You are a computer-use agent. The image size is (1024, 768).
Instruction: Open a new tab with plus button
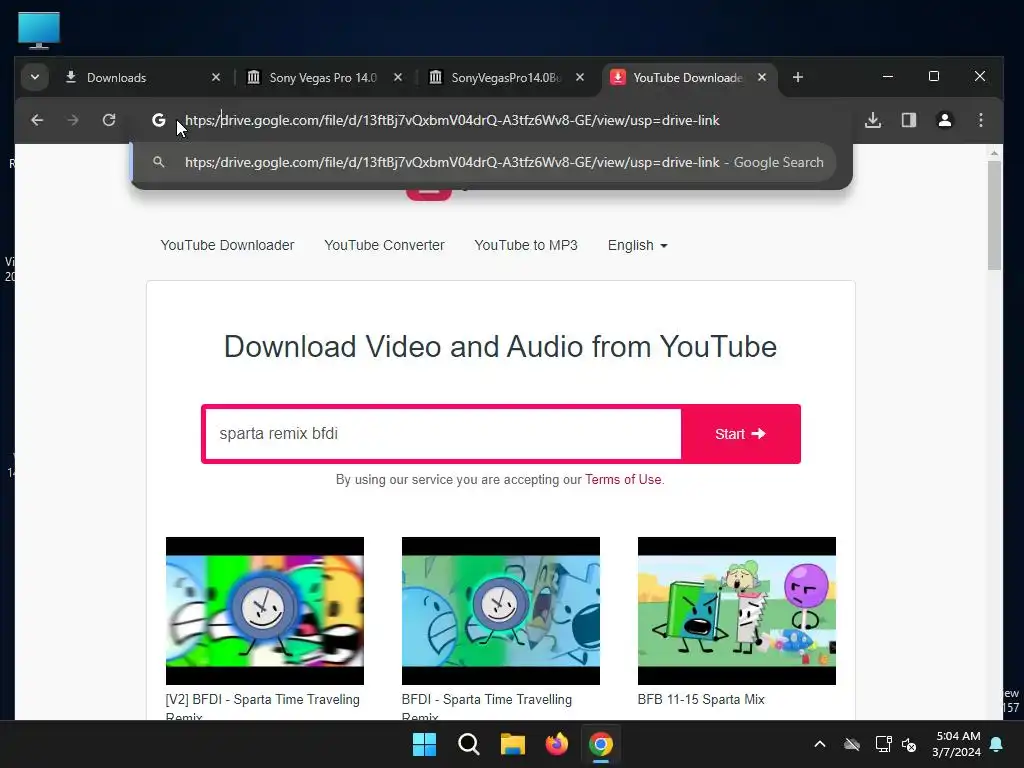pyautogui.click(x=797, y=78)
